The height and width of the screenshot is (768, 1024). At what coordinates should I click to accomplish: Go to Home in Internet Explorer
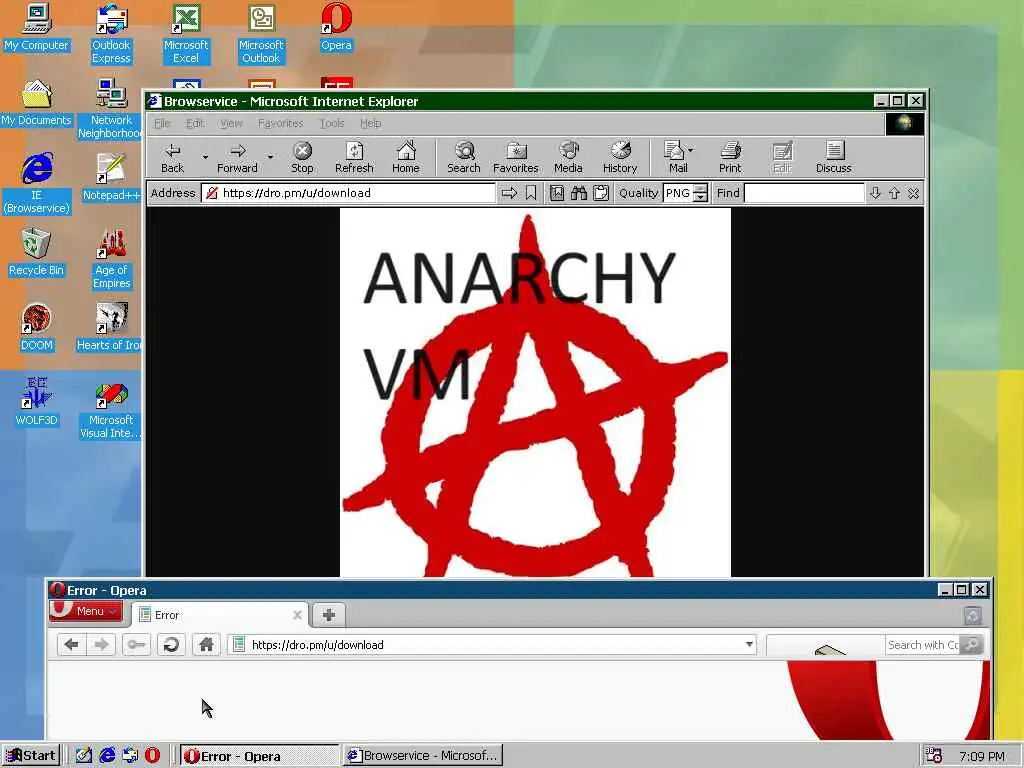(406, 157)
